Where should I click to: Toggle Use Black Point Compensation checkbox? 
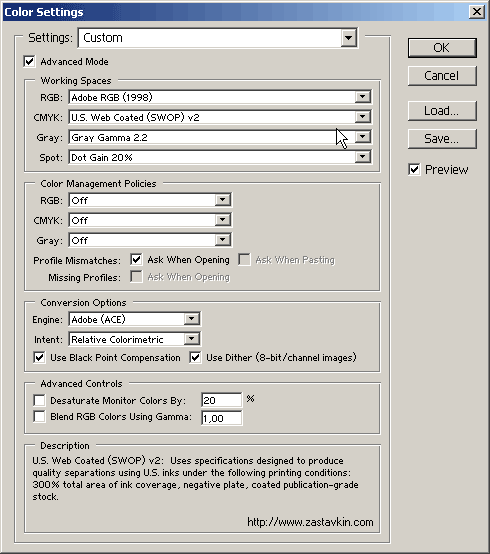point(39,358)
